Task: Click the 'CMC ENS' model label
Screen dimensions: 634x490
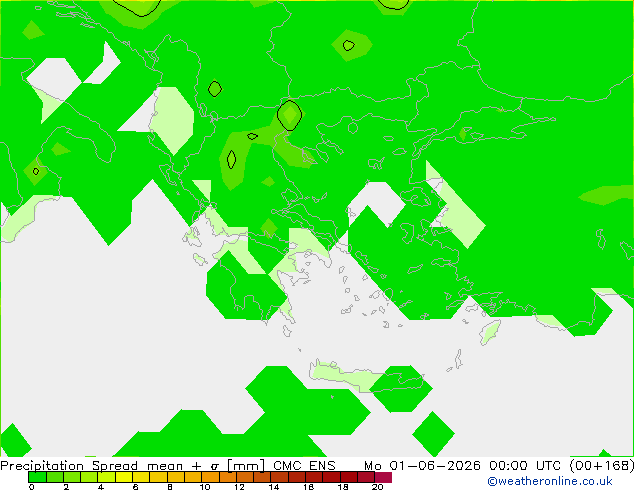Action: coord(304,466)
